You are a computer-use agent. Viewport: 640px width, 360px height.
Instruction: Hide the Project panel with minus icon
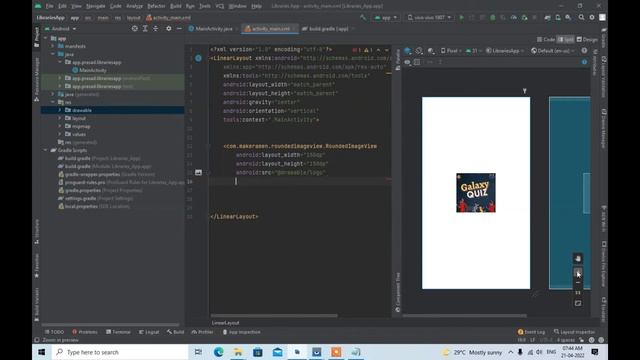[x=179, y=29]
